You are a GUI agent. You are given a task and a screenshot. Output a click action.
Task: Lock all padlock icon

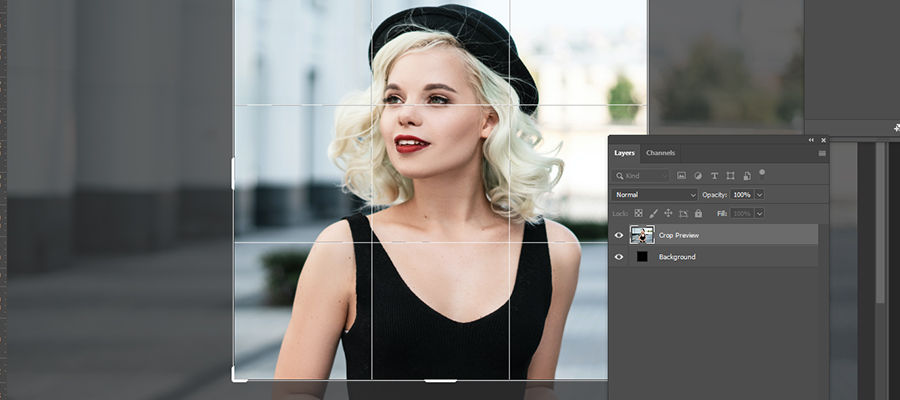click(698, 213)
